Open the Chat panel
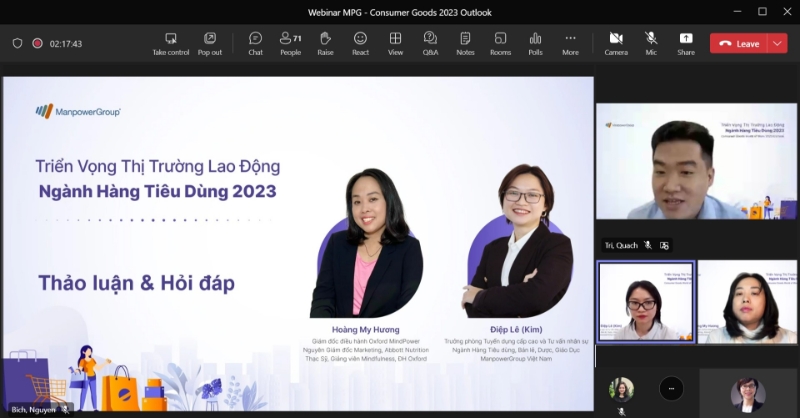The width and height of the screenshot is (800, 418). click(x=255, y=43)
